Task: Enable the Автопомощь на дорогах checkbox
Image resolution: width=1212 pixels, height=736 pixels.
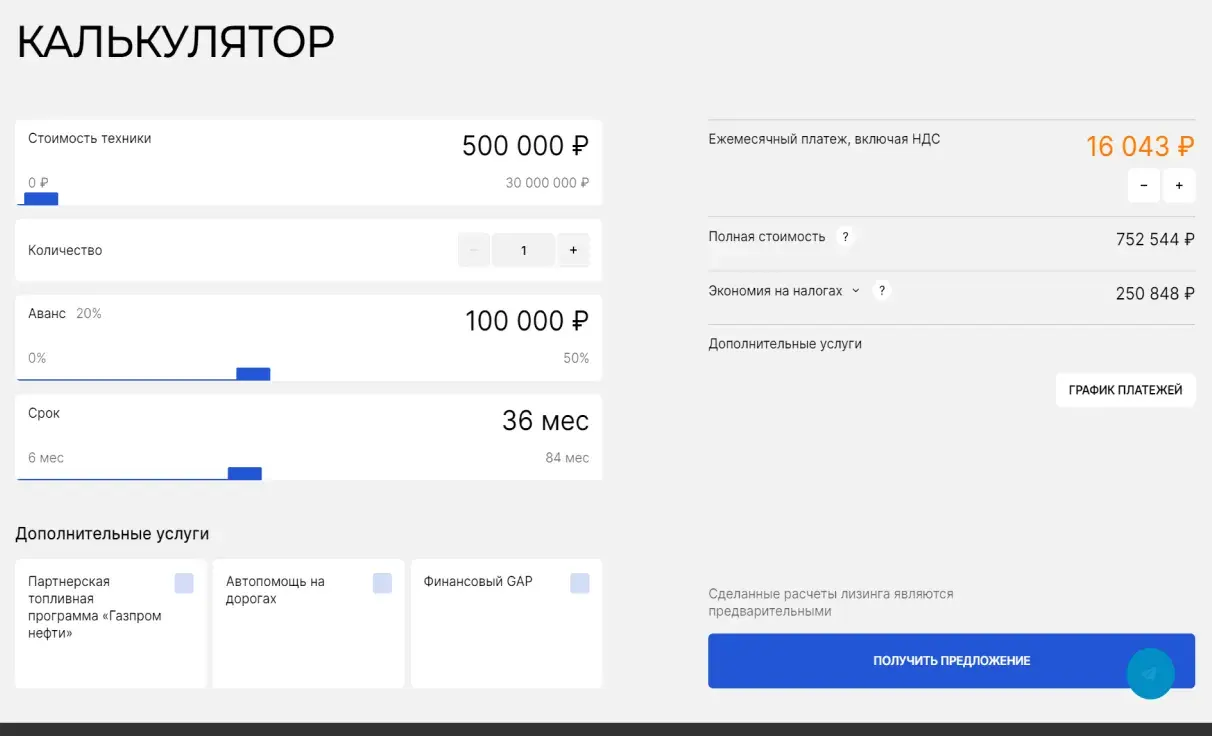Action: pyautogui.click(x=382, y=583)
